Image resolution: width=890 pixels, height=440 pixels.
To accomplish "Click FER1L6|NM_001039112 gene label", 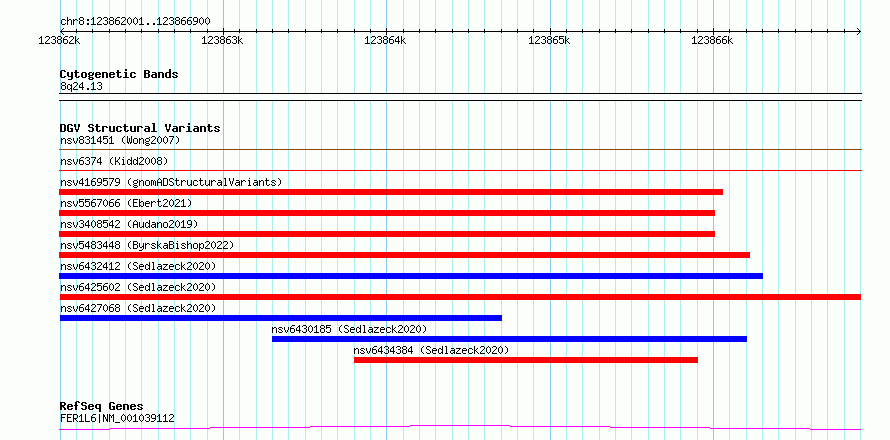I will pyautogui.click(x=117, y=419).
